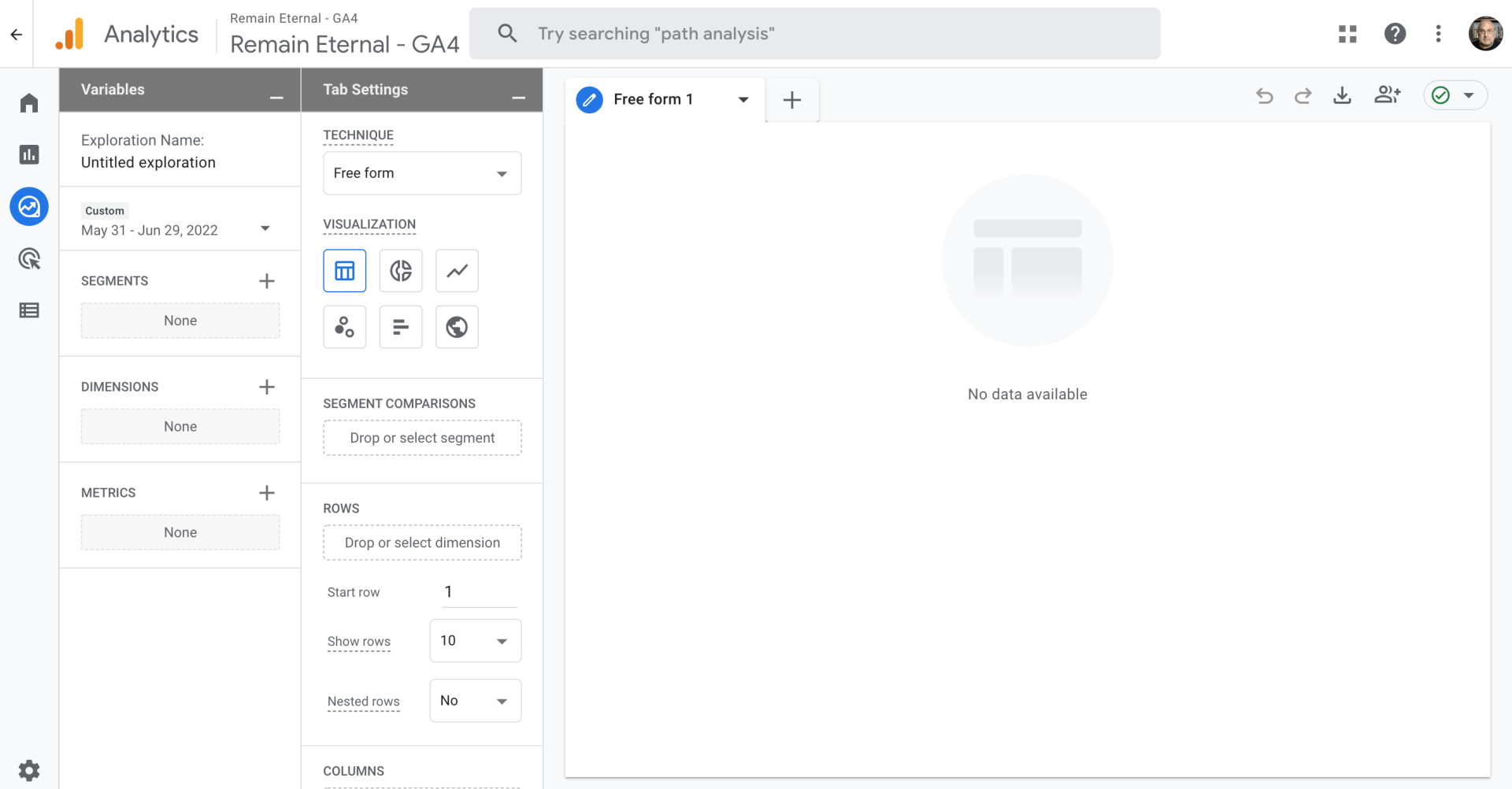Add a new segment with plus

coord(267,281)
